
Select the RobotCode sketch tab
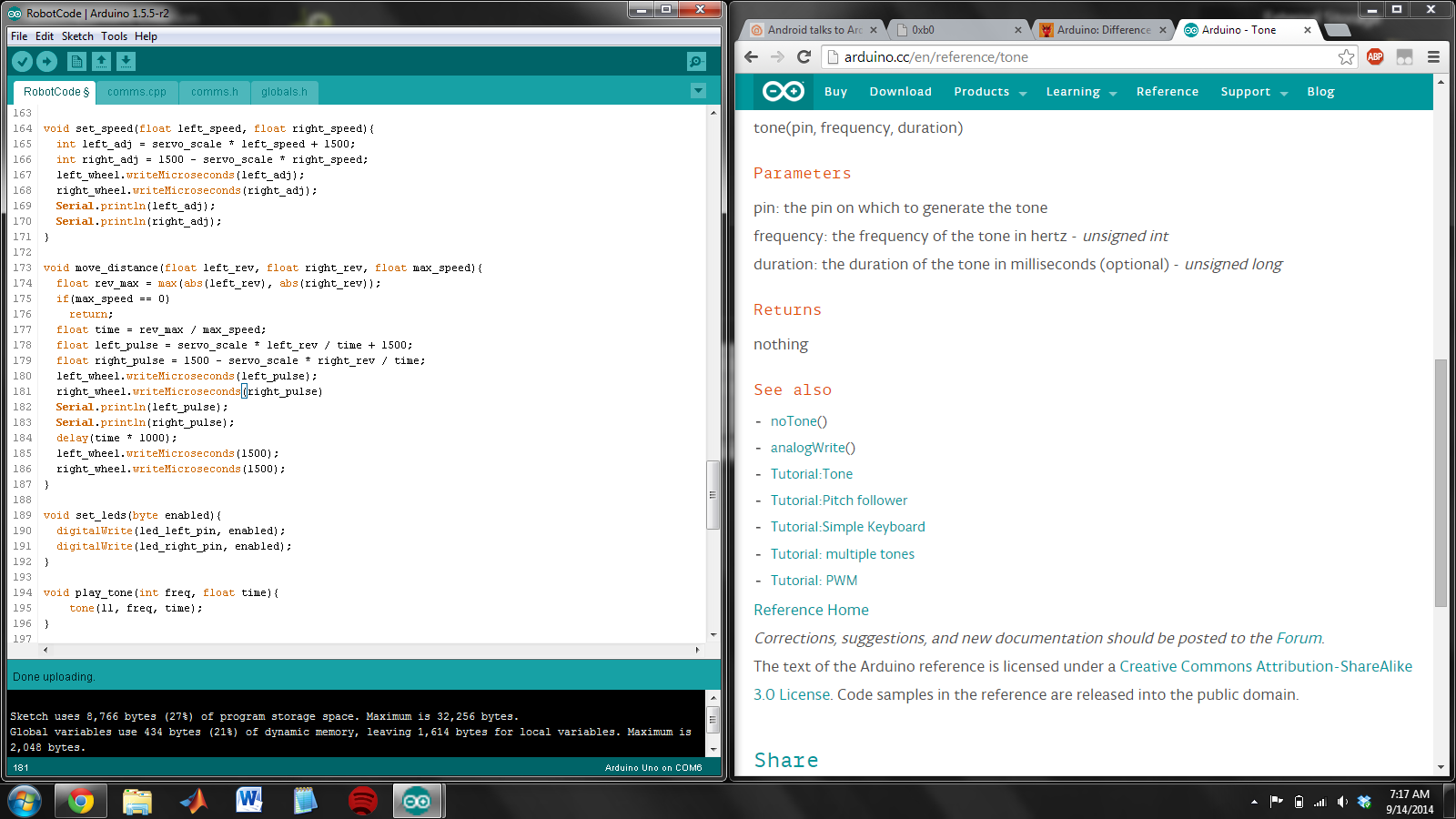pos(56,92)
